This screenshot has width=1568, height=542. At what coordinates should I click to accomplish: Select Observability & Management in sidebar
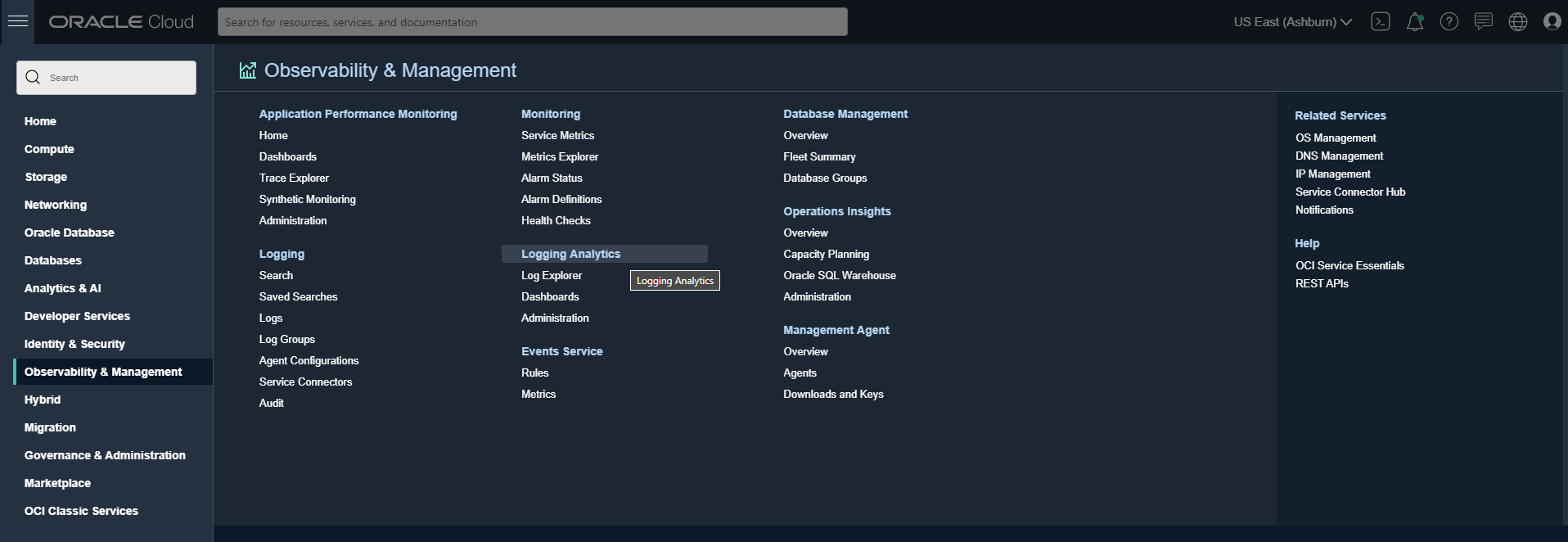pos(113,372)
